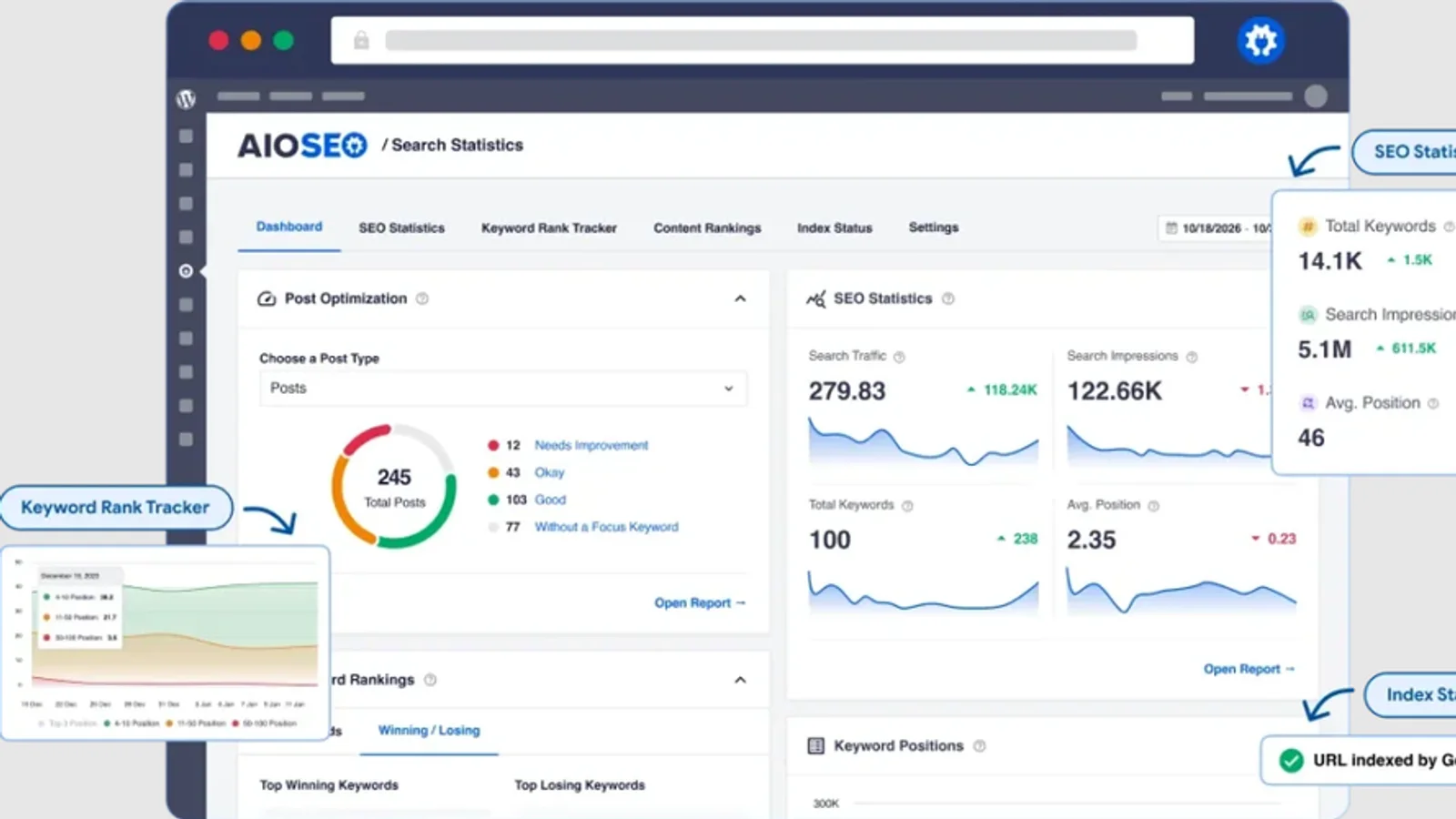Collapse the Rankings panel using its chevron
The width and height of the screenshot is (1456, 819).
(x=741, y=680)
